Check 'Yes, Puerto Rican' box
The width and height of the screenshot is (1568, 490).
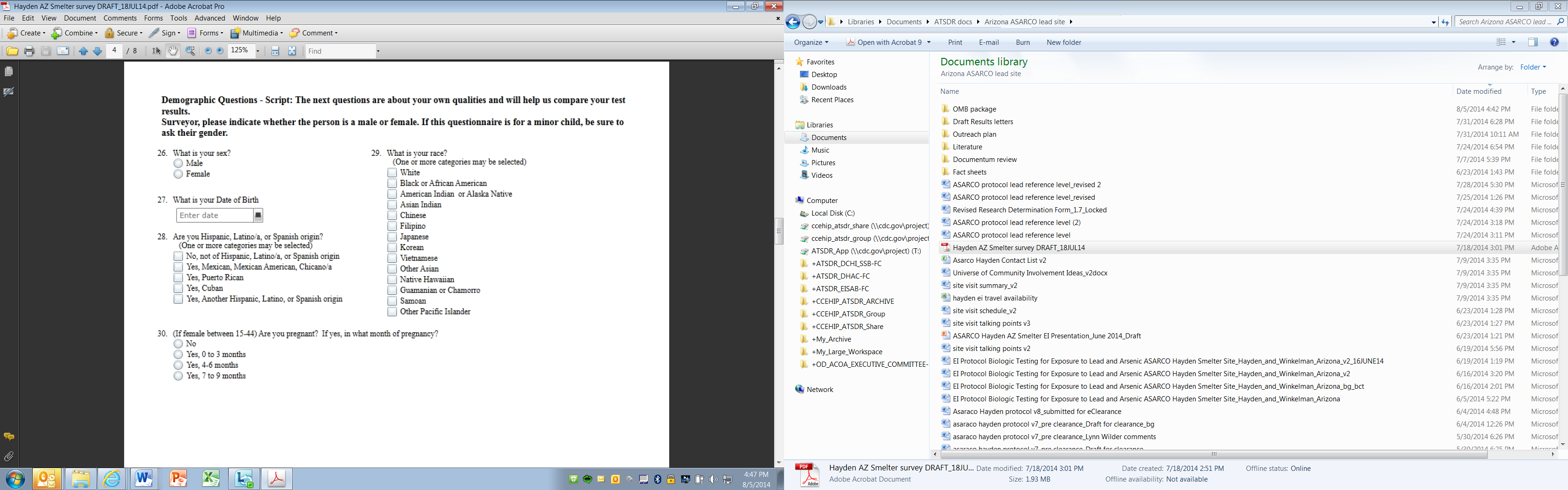tap(178, 278)
